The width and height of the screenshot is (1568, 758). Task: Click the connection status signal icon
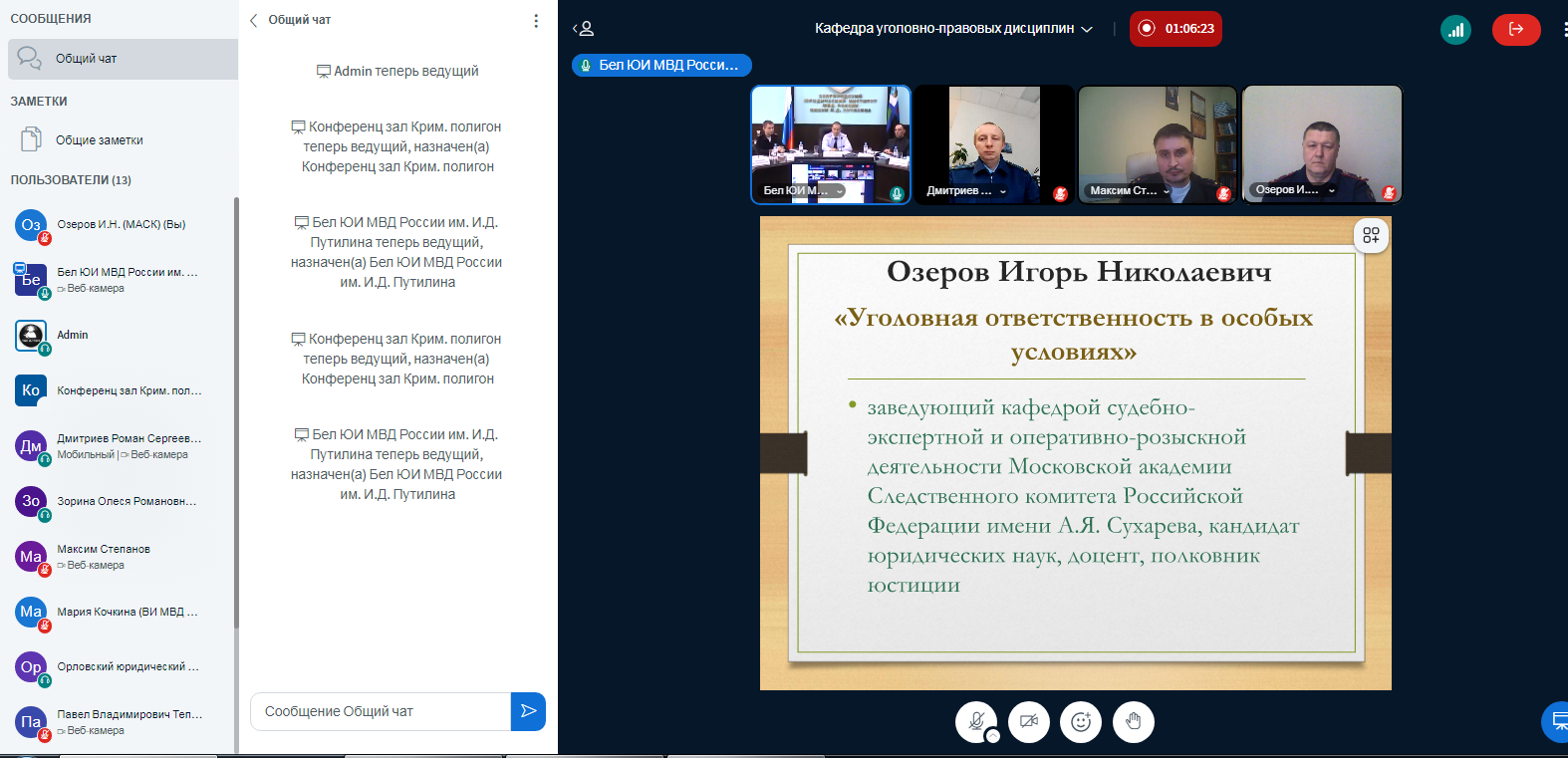pyautogui.click(x=1455, y=29)
